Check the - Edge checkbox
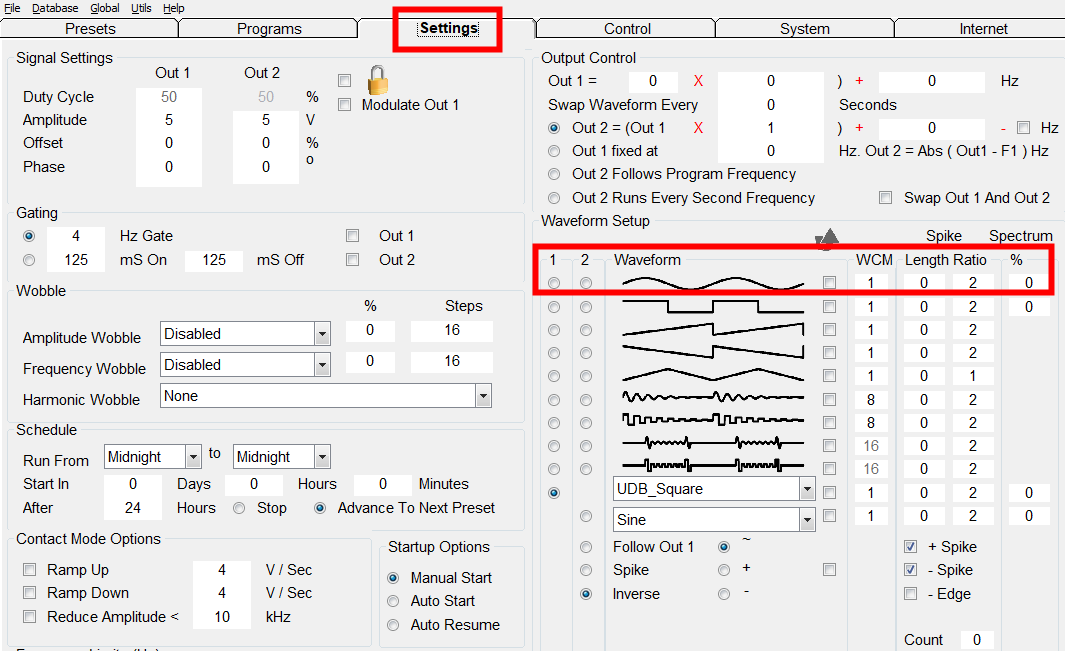 pos(911,593)
